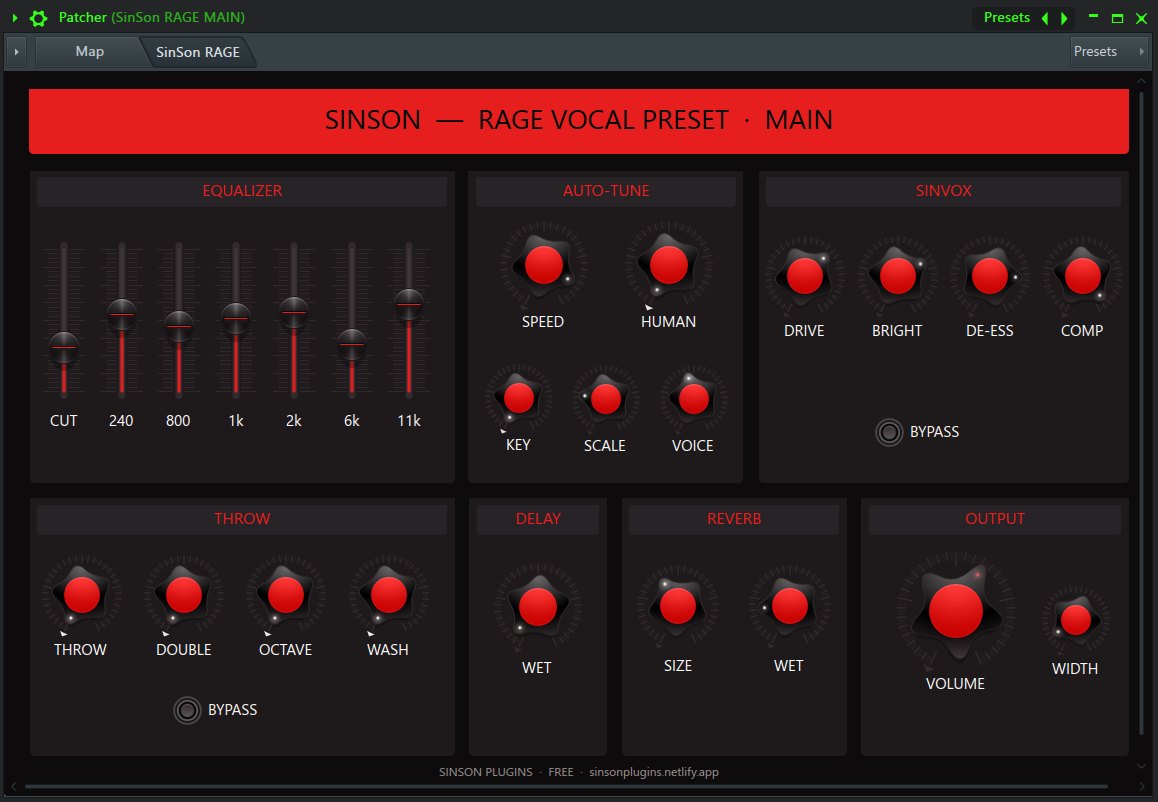Image resolution: width=1158 pixels, height=802 pixels.
Task: Toggle the SinVox BYPASS button
Action: (x=889, y=432)
